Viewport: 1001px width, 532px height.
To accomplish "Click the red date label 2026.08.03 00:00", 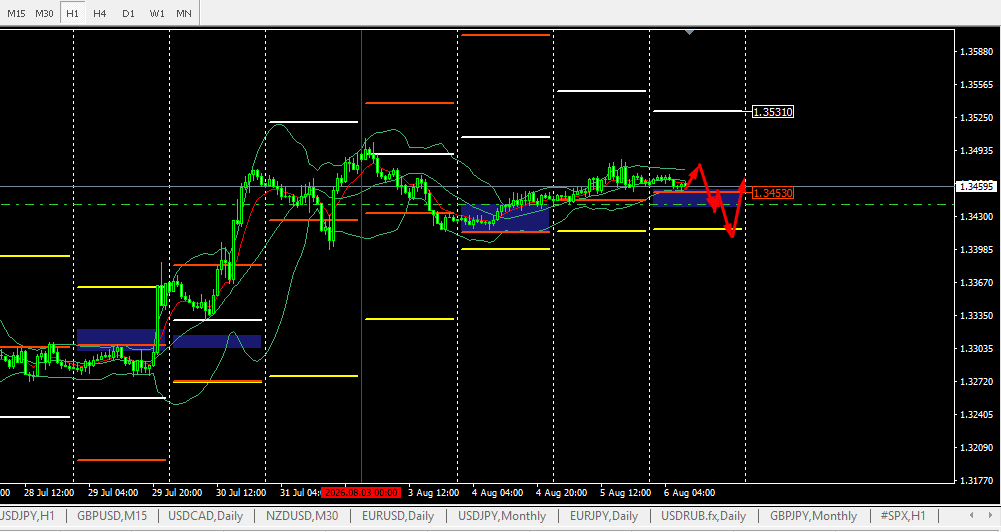I will [361, 492].
